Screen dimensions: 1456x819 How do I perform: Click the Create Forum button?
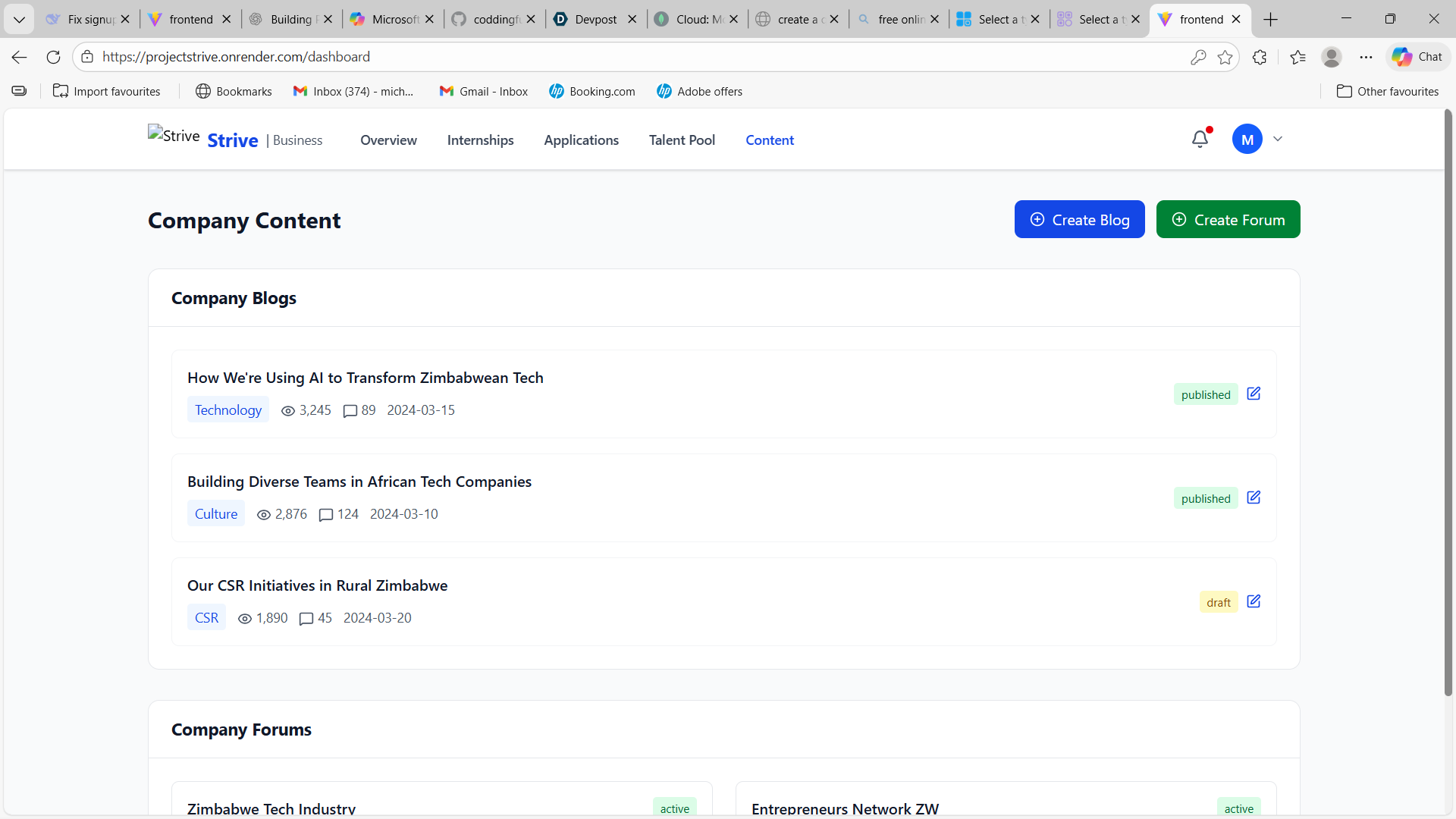(x=1228, y=220)
